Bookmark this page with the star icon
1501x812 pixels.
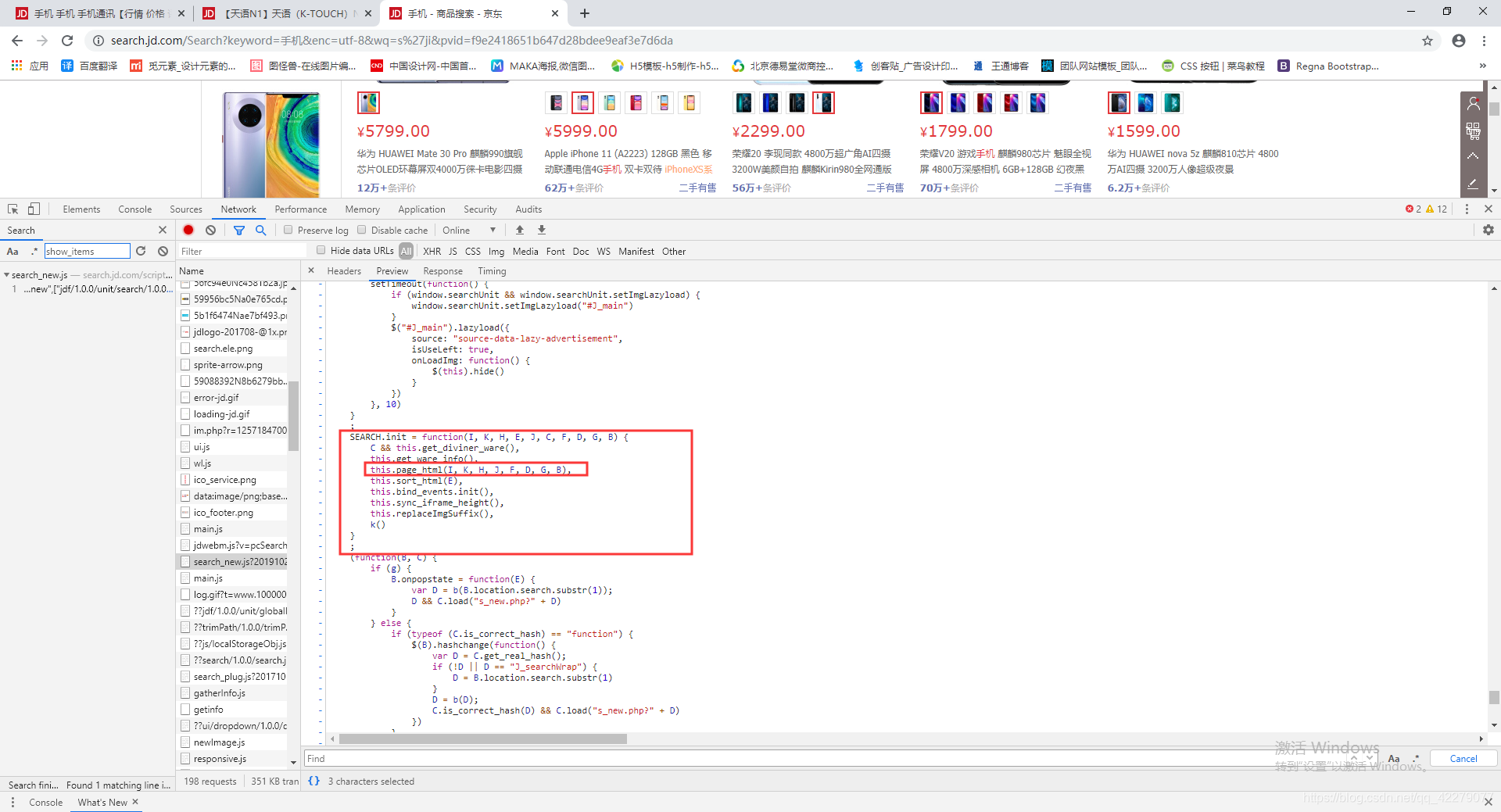pyautogui.click(x=1428, y=41)
